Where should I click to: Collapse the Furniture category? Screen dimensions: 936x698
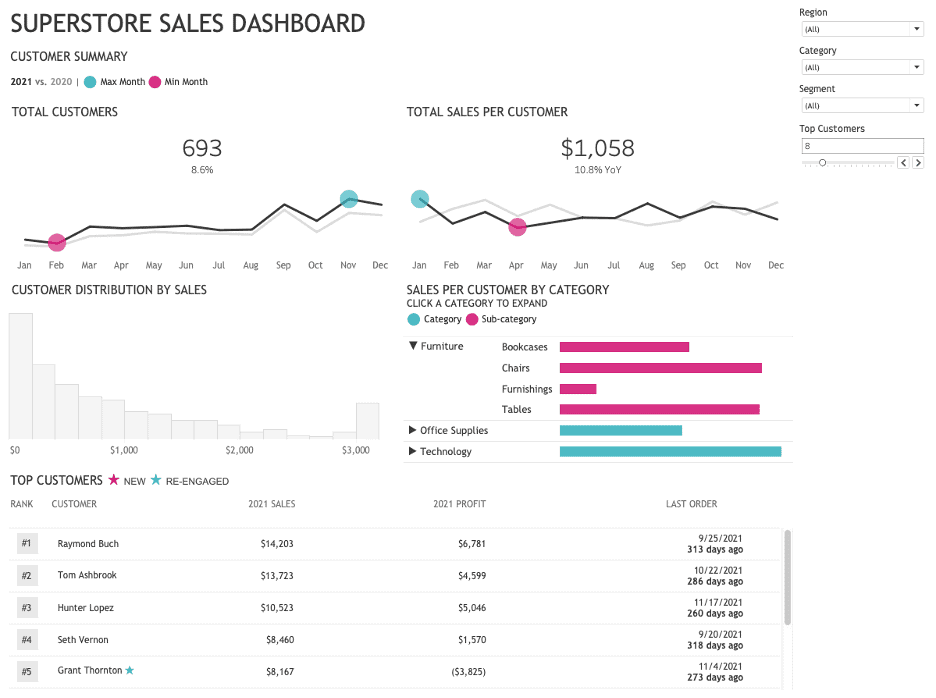(413, 346)
